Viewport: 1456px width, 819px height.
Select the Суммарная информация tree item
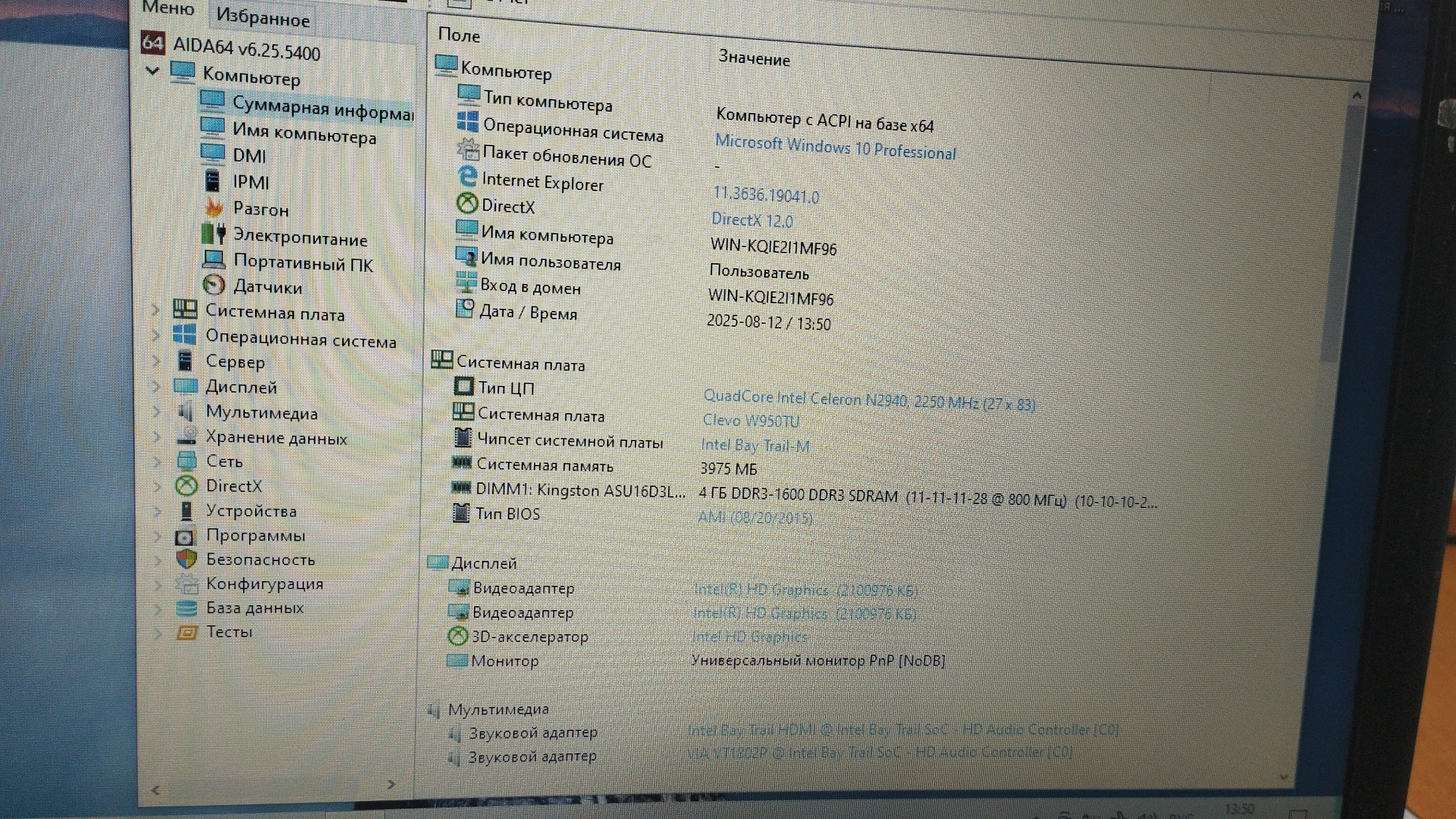[x=322, y=108]
